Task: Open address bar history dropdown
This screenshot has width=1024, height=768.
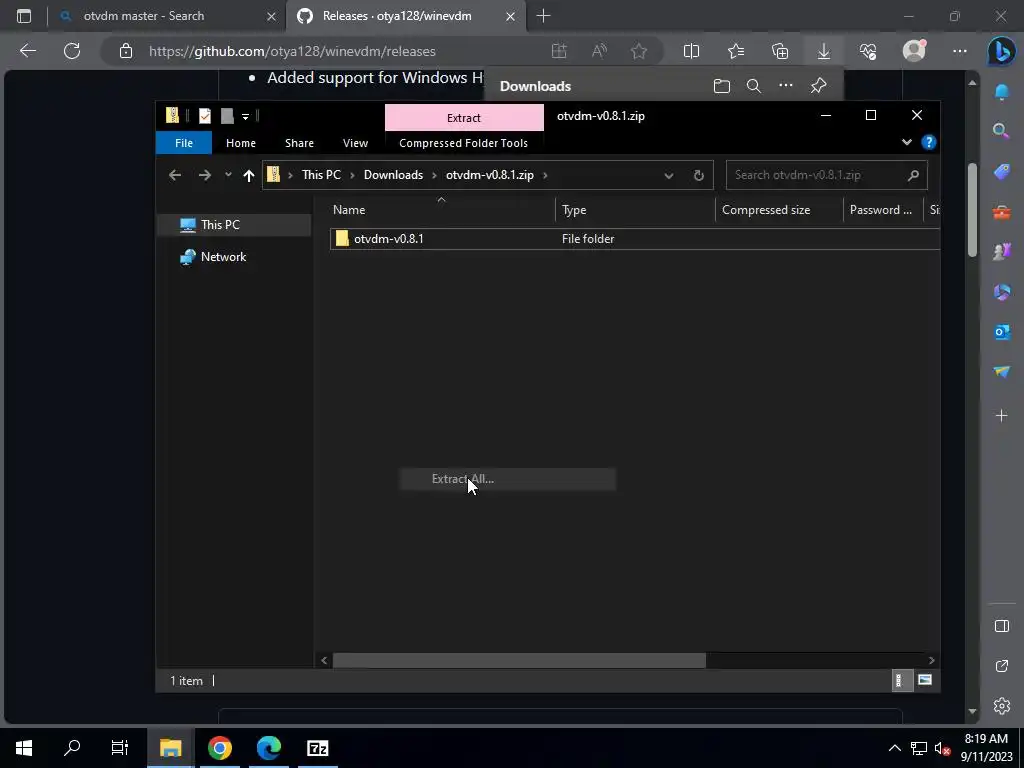Action: tap(668, 175)
